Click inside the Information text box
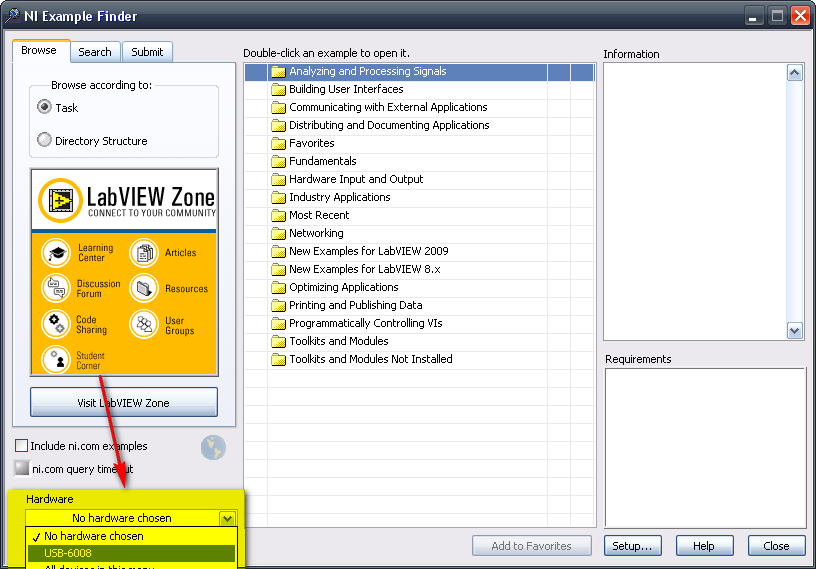 (x=695, y=201)
